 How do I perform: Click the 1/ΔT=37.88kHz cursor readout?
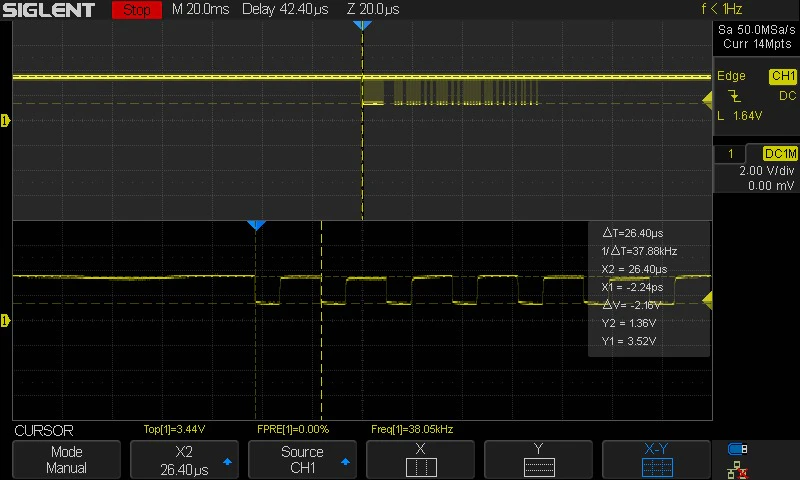639,251
